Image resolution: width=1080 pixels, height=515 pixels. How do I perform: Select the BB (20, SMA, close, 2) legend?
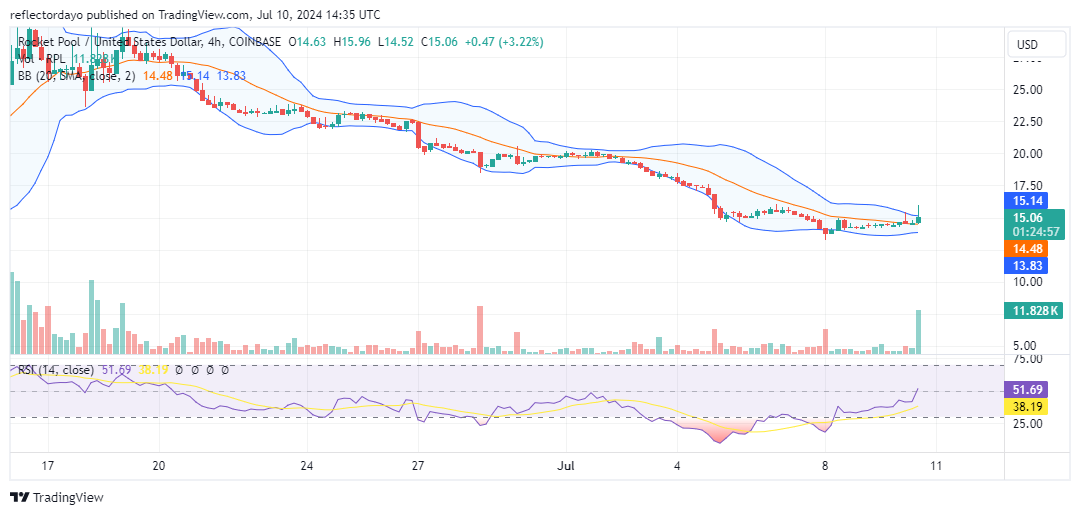[76, 76]
